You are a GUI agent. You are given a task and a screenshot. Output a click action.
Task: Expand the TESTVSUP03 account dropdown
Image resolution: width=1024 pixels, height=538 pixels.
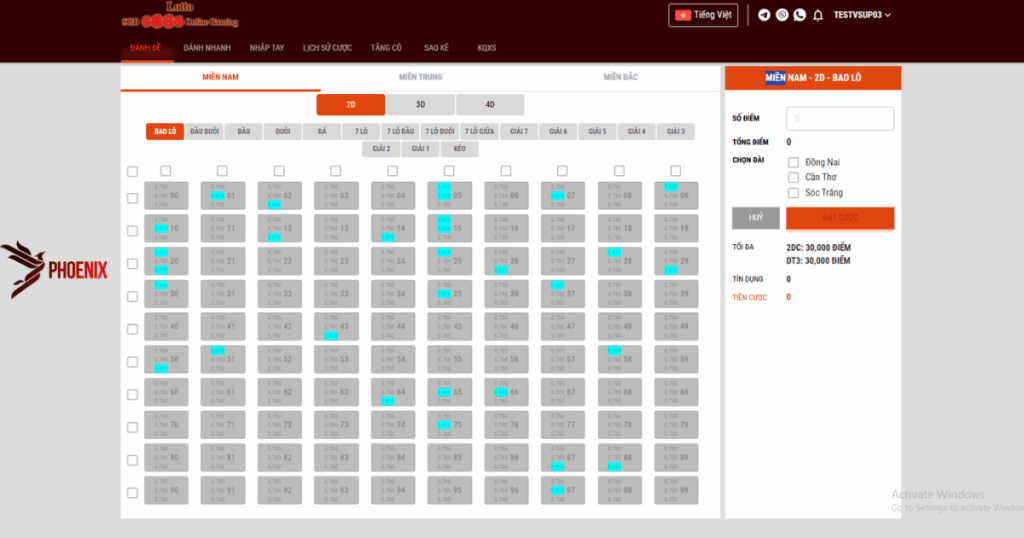point(862,15)
